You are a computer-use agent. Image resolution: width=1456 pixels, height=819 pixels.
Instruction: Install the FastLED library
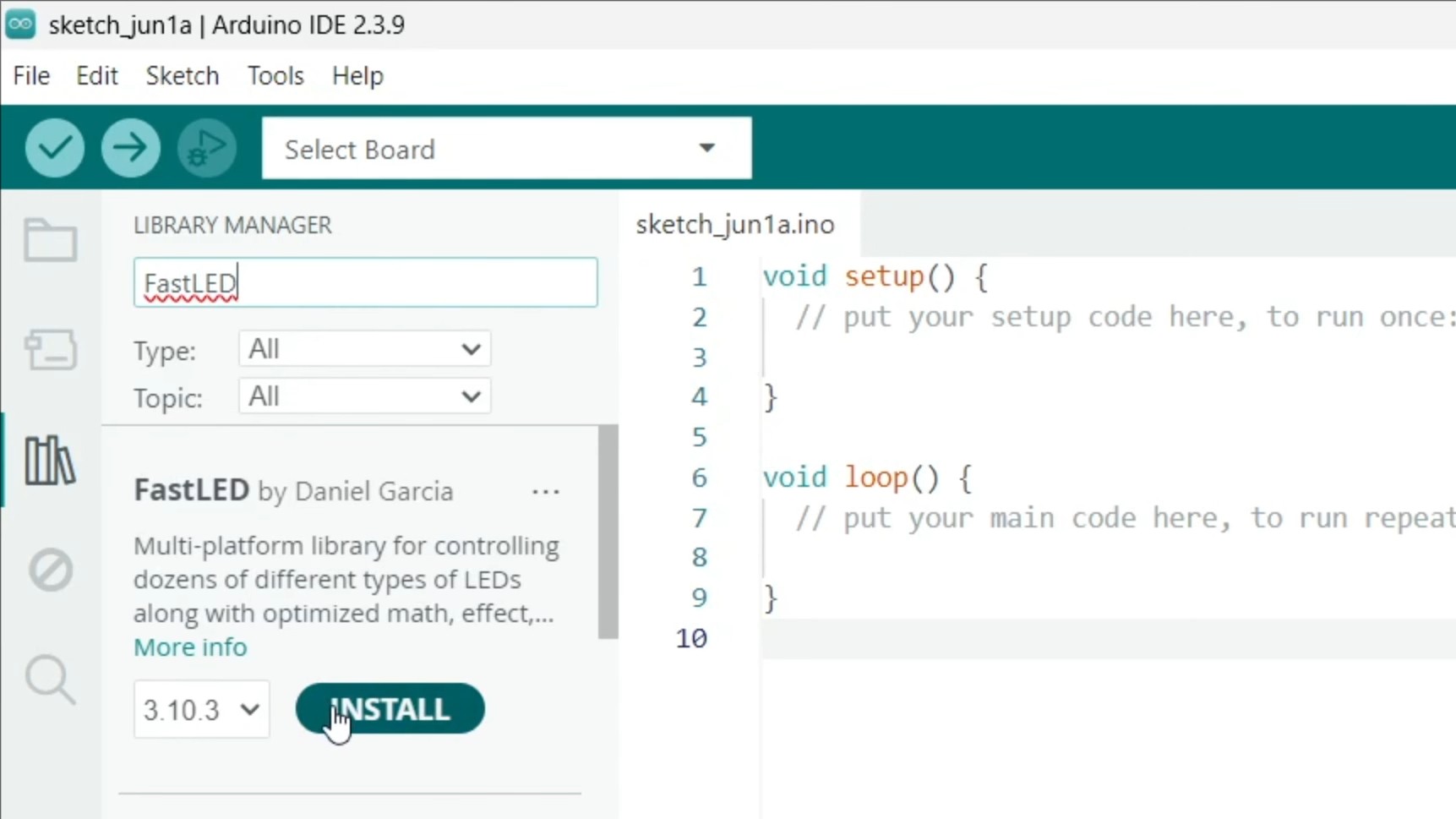pos(390,709)
